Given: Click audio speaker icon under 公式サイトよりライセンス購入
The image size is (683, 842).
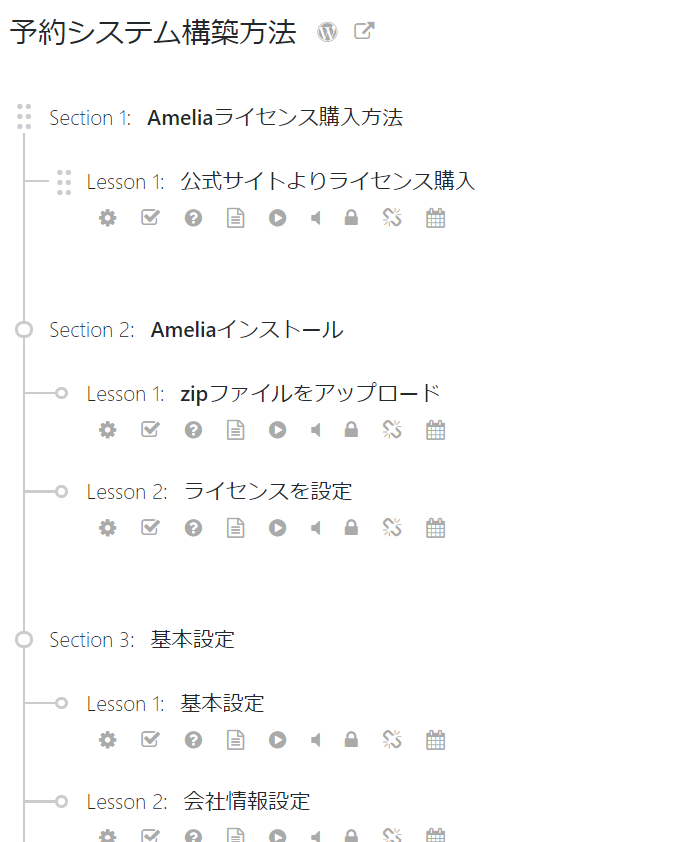Looking at the screenshot, I should [316, 218].
